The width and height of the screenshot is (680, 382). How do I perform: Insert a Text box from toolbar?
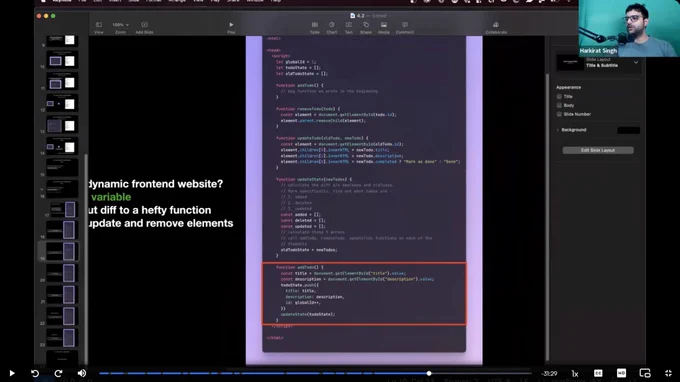point(349,28)
